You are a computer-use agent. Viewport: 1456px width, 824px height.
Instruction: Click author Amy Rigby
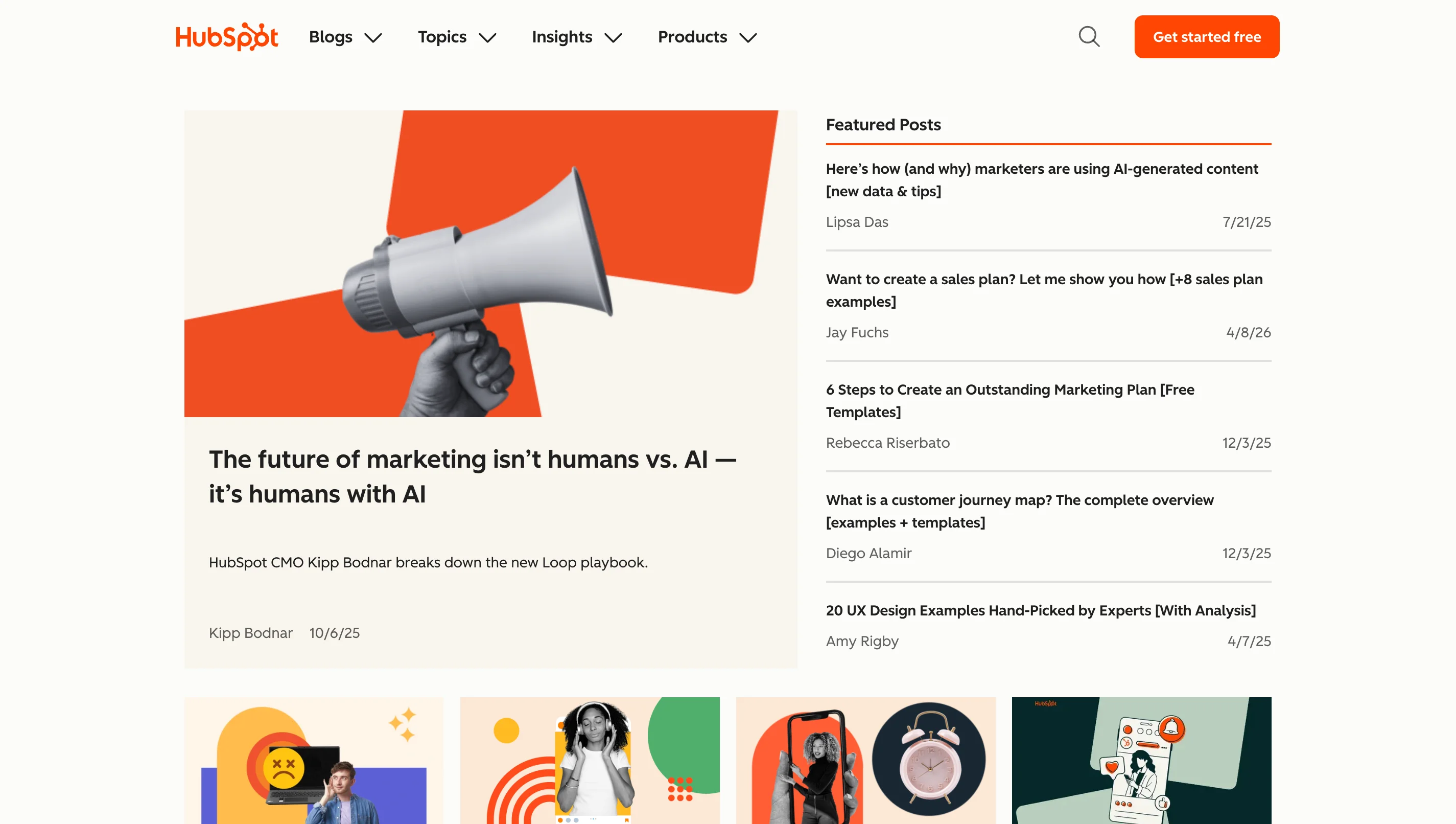(x=862, y=641)
